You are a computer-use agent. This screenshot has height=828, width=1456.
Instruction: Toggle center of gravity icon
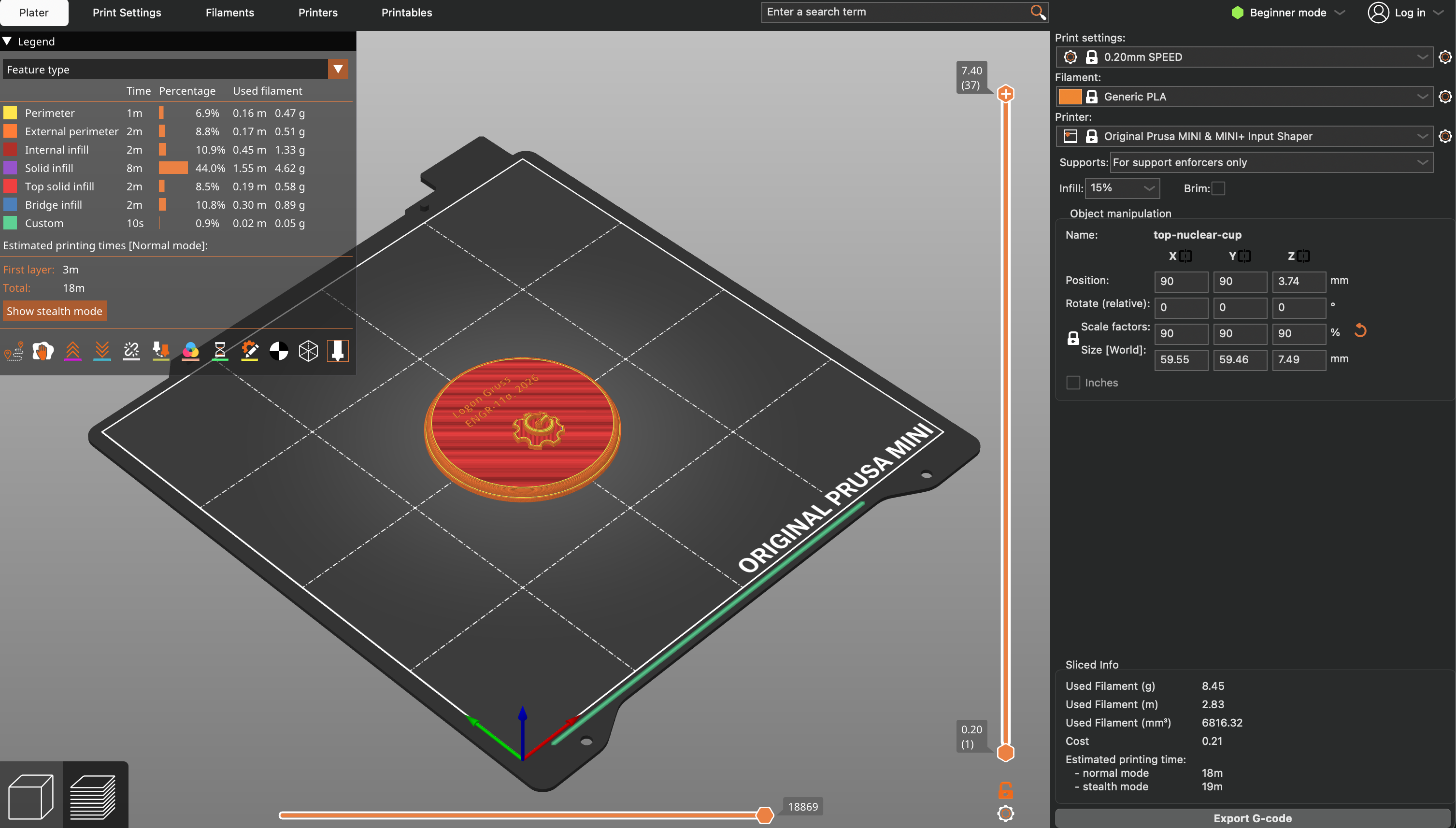(x=279, y=352)
